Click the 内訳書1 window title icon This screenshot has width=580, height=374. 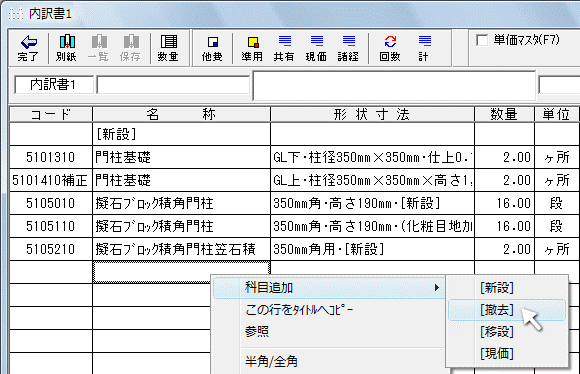click(x=16, y=14)
